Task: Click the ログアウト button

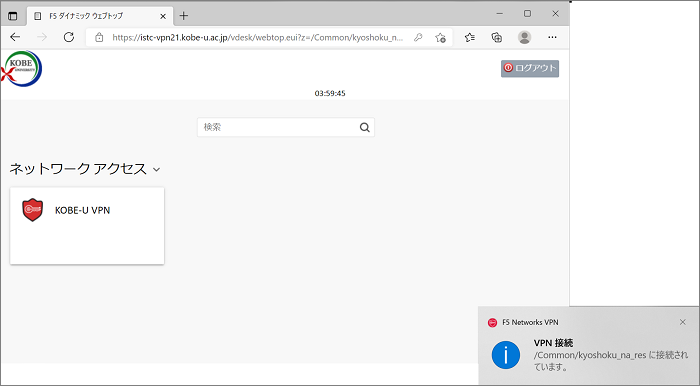Action: point(530,68)
